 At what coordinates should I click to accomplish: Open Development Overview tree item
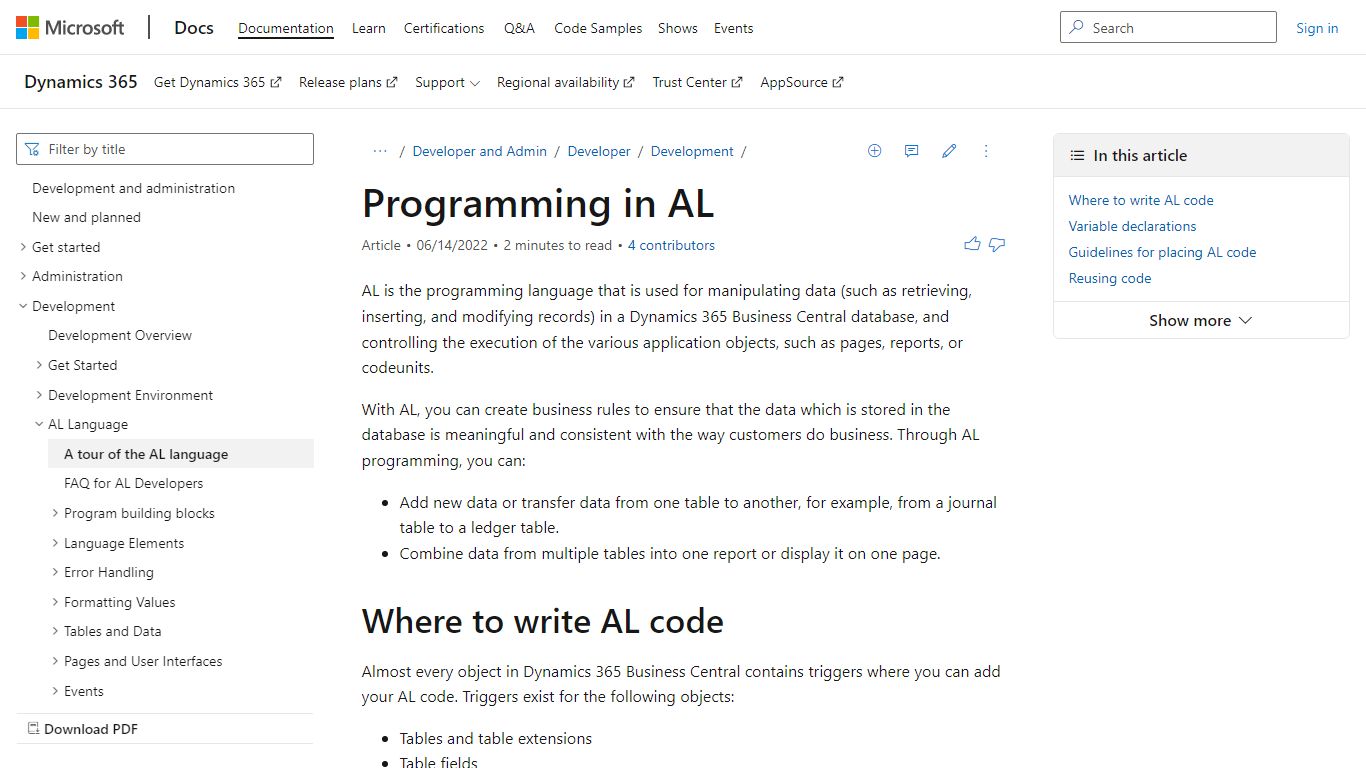pyautogui.click(x=120, y=335)
